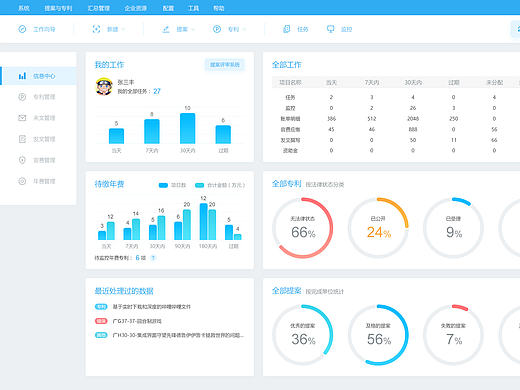Expand the 专利 toolbar dropdown arrow
This screenshot has width=520, height=390.
(244, 29)
